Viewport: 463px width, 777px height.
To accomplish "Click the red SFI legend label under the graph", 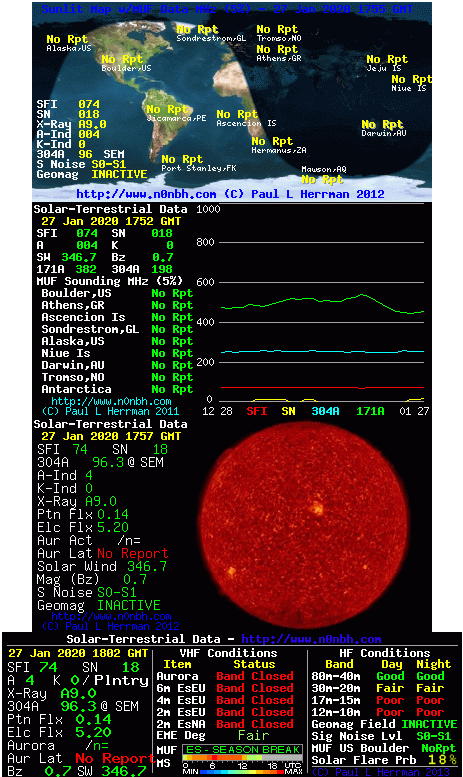I will coord(257,411).
